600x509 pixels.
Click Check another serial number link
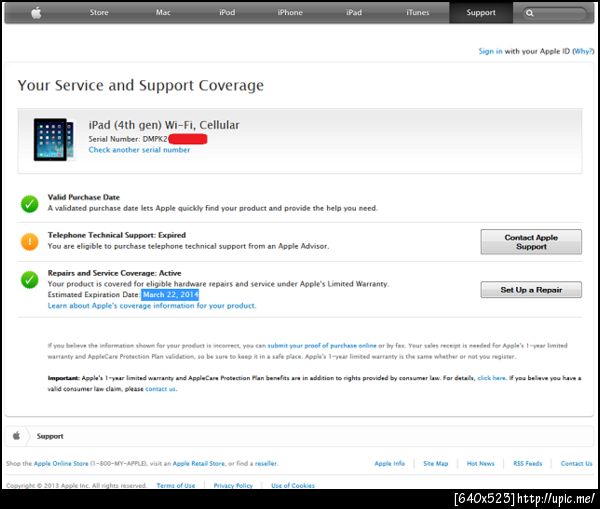(139, 150)
